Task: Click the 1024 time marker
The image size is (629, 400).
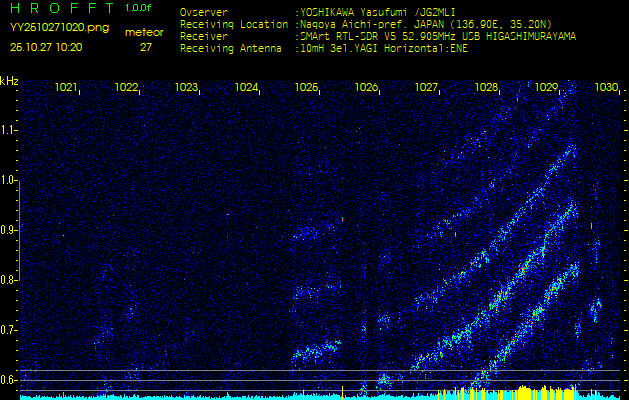Action: point(246,87)
